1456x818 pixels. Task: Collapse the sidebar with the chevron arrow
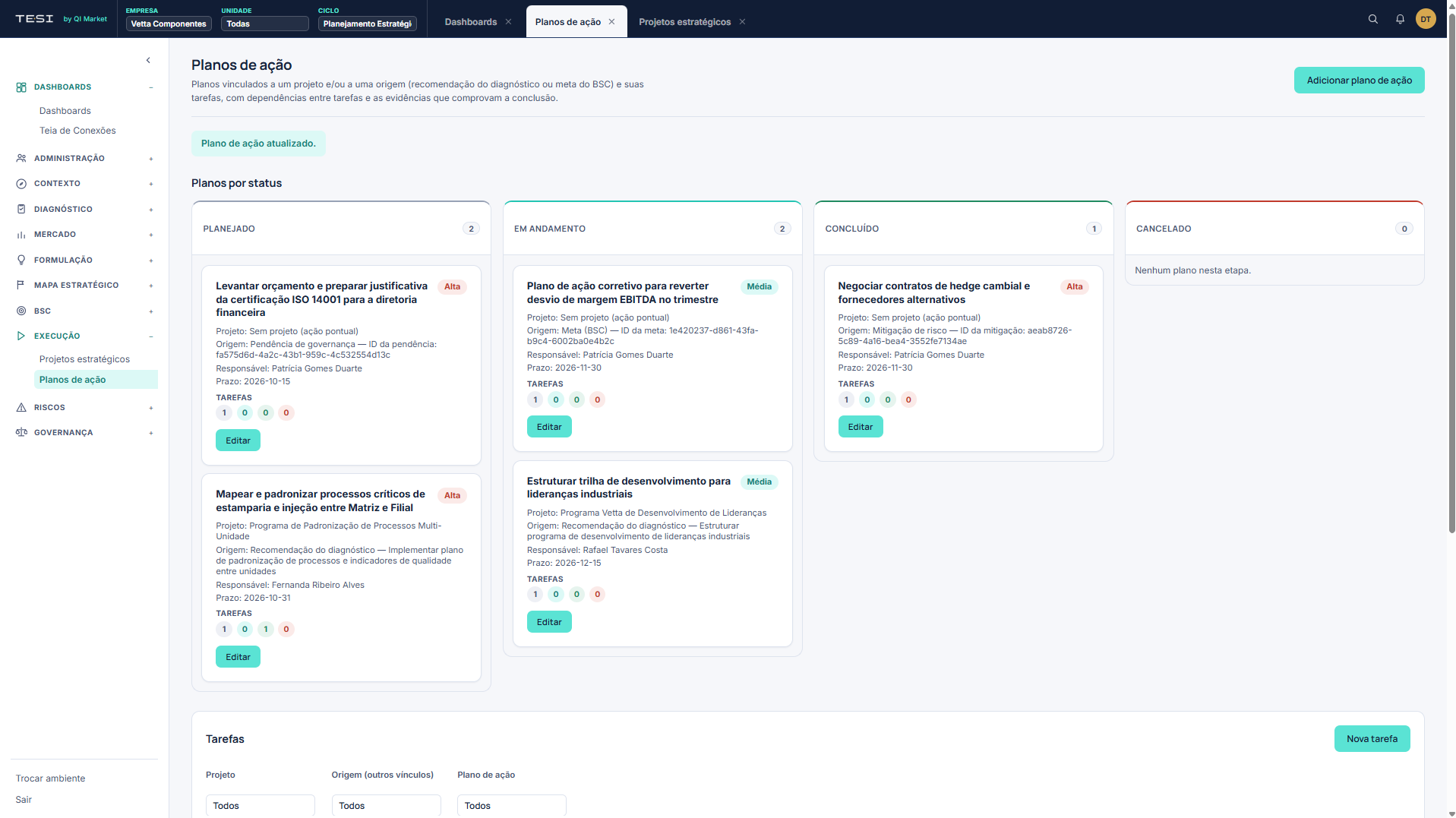(148, 60)
